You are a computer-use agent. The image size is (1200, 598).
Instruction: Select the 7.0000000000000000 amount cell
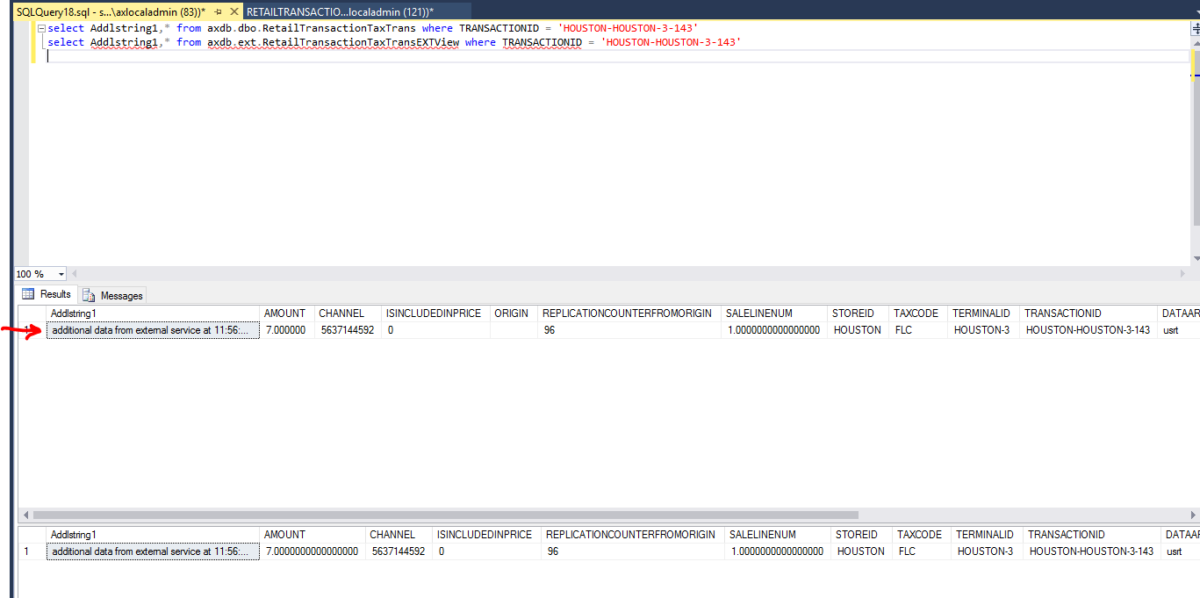click(x=314, y=551)
